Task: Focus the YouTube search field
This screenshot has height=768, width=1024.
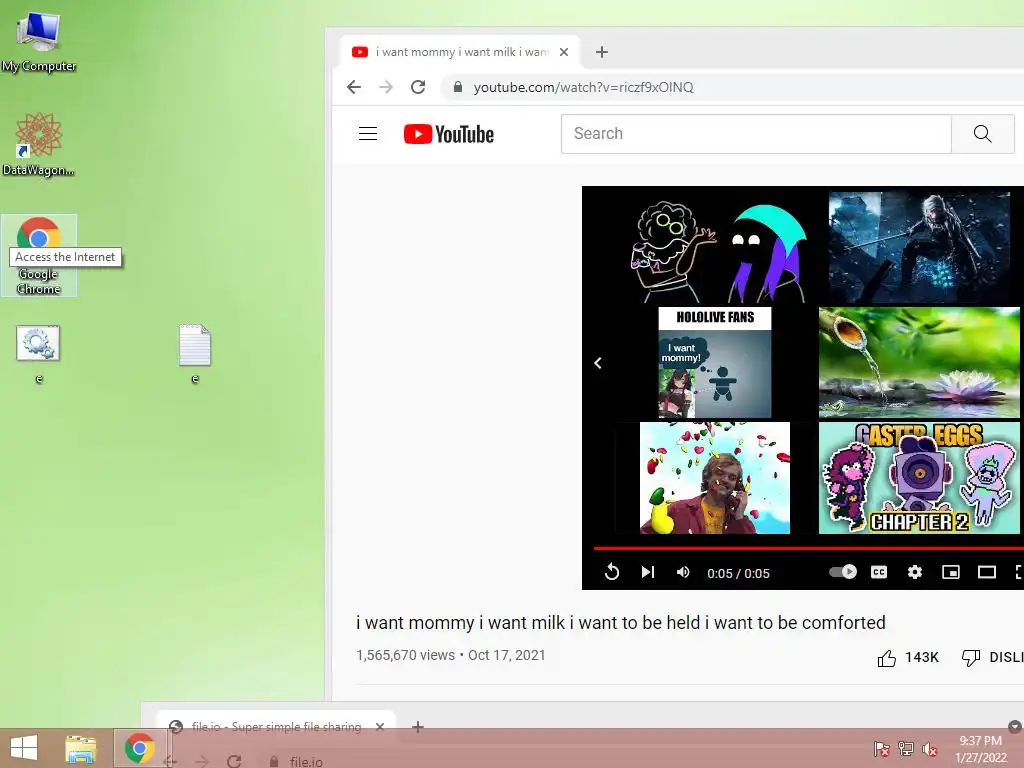Action: pos(756,134)
